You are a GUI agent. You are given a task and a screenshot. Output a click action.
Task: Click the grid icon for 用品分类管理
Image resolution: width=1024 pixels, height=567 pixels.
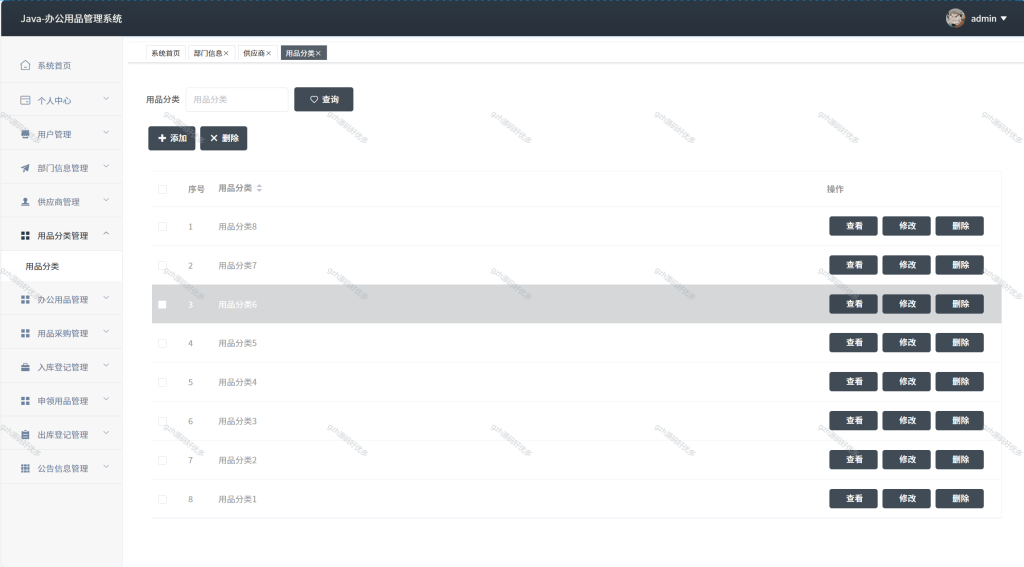pyautogui.click(x=25, y=235)
